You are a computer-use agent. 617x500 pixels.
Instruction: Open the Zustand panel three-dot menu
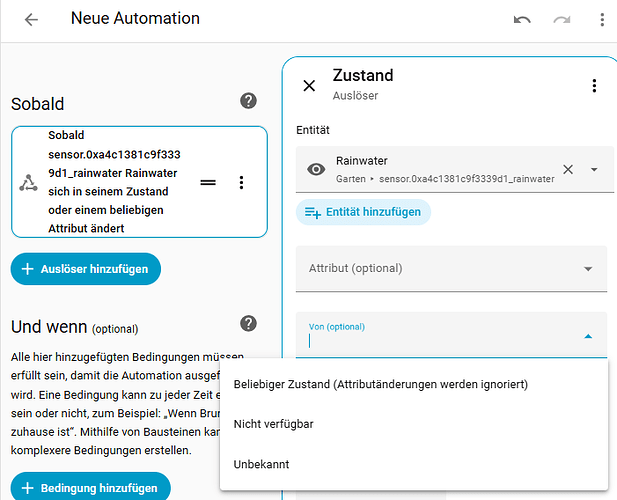[594, 86]
